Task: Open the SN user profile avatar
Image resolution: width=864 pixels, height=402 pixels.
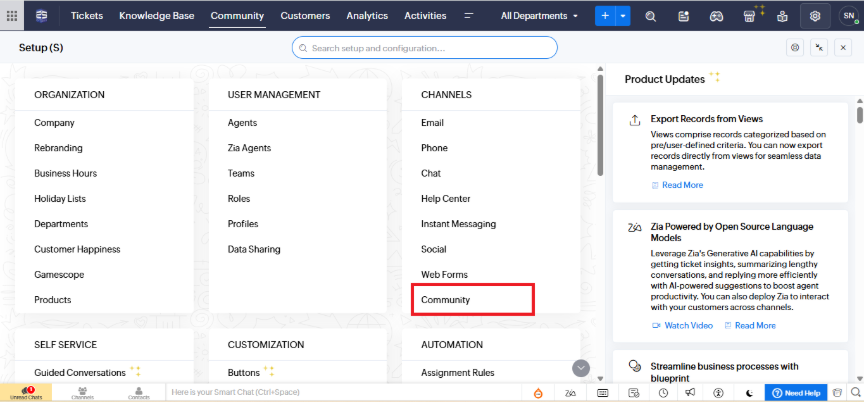Action: 847,16
